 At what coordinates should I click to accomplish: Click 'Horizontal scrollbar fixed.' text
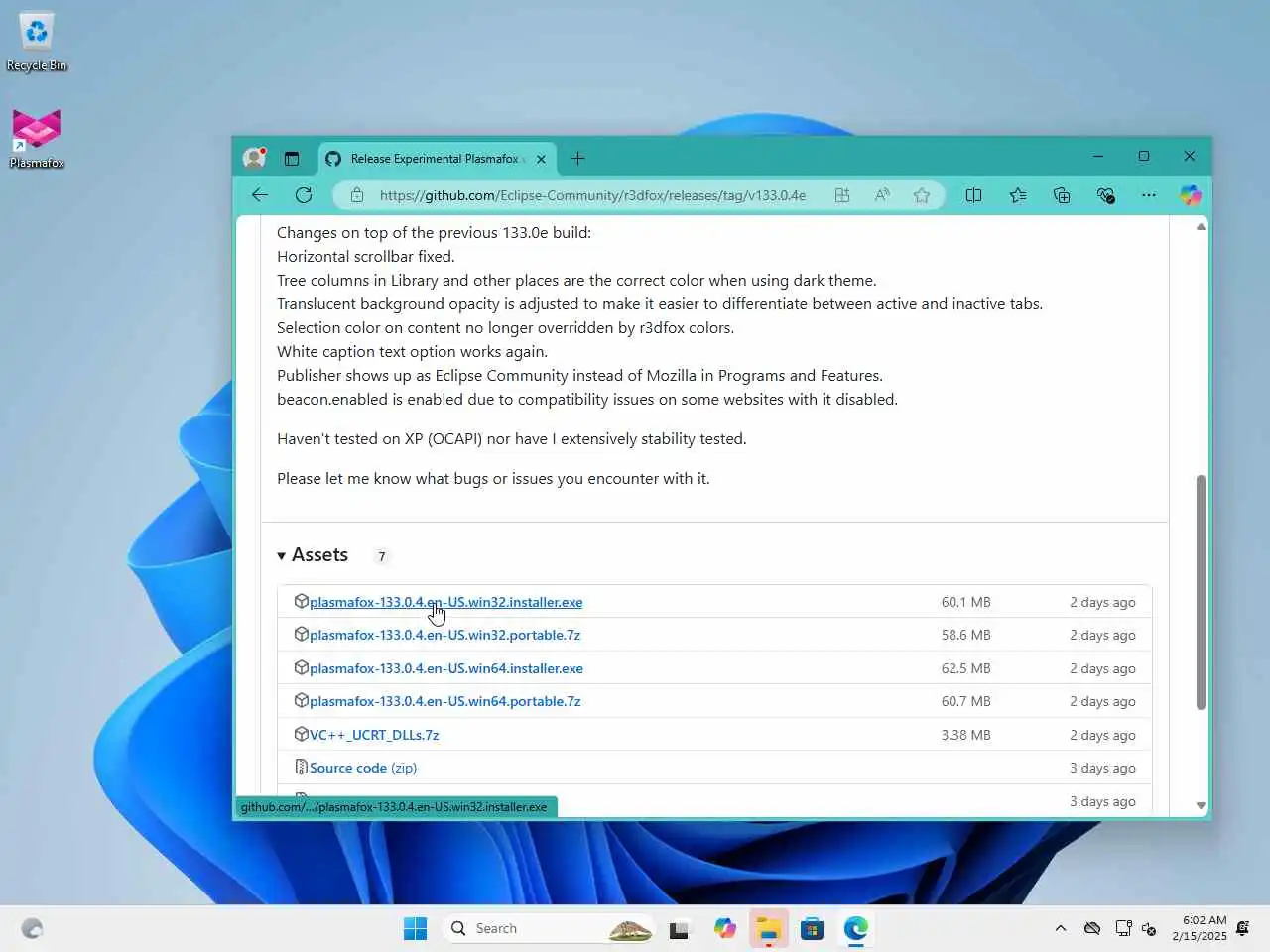point(365,256)
